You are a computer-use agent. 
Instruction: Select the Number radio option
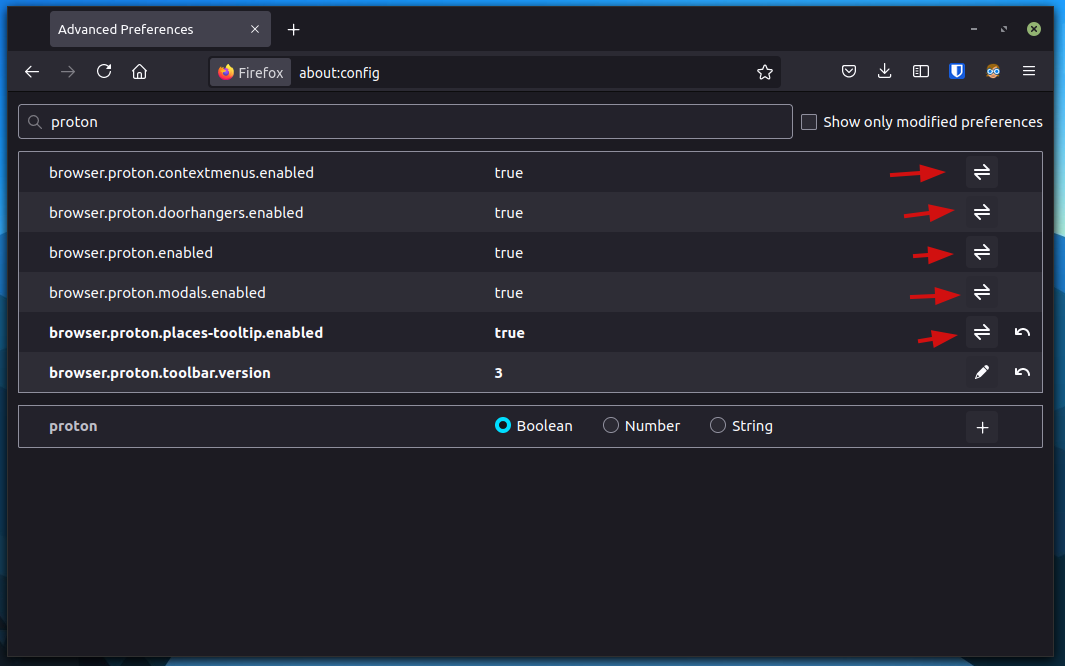tap(611, 426)
